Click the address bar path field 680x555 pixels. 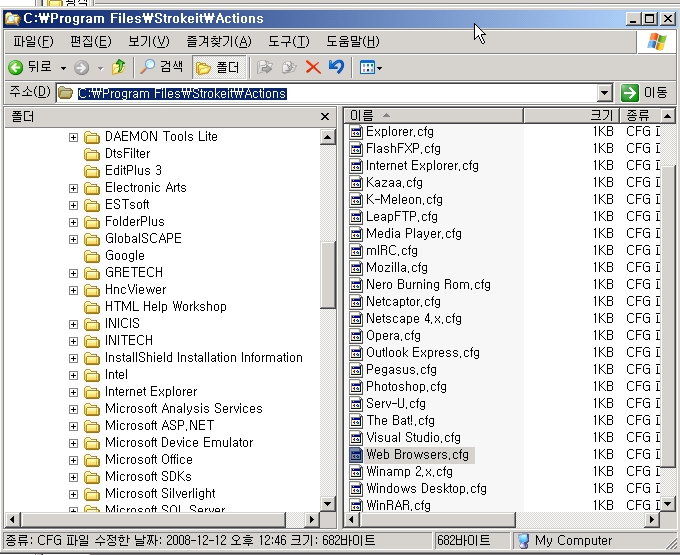coord(327,93)
